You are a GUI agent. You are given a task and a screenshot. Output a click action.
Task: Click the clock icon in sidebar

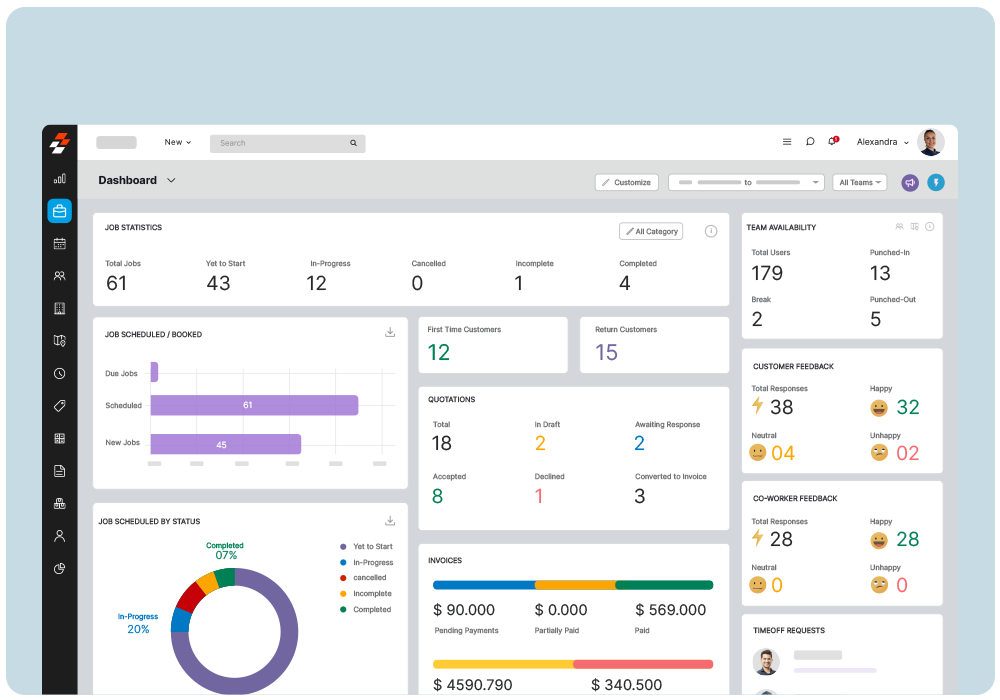click(x=59, y=373)
